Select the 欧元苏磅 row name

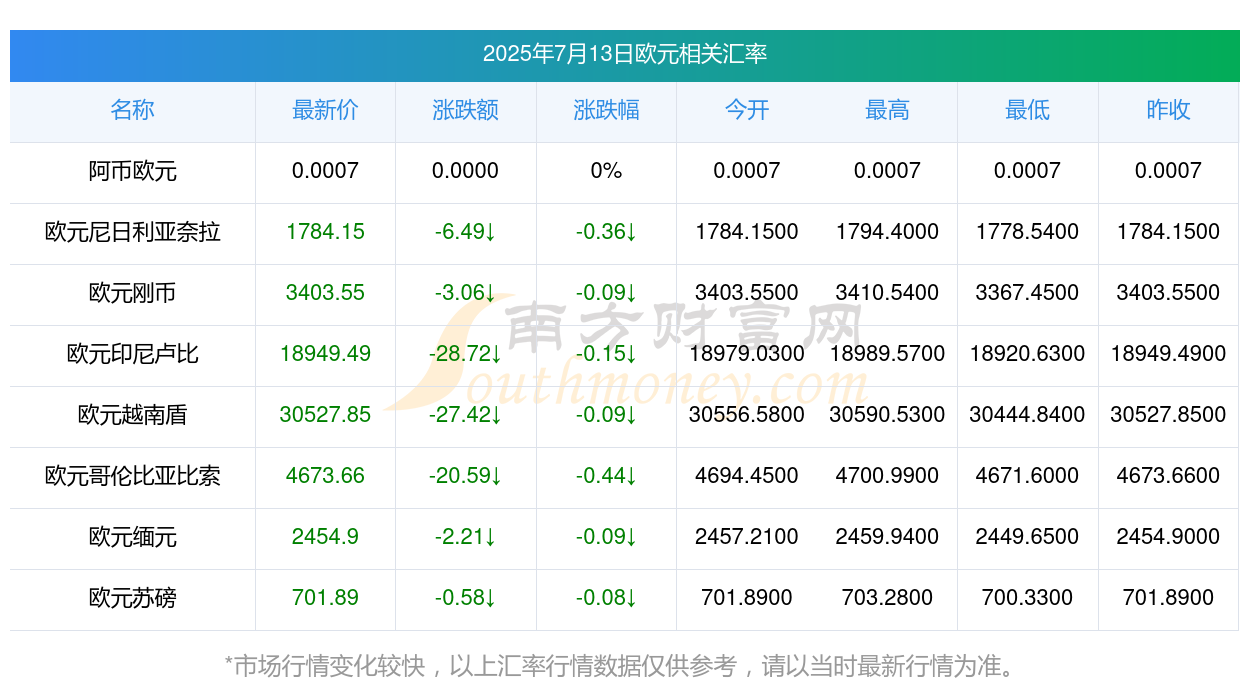coord(132,598)
